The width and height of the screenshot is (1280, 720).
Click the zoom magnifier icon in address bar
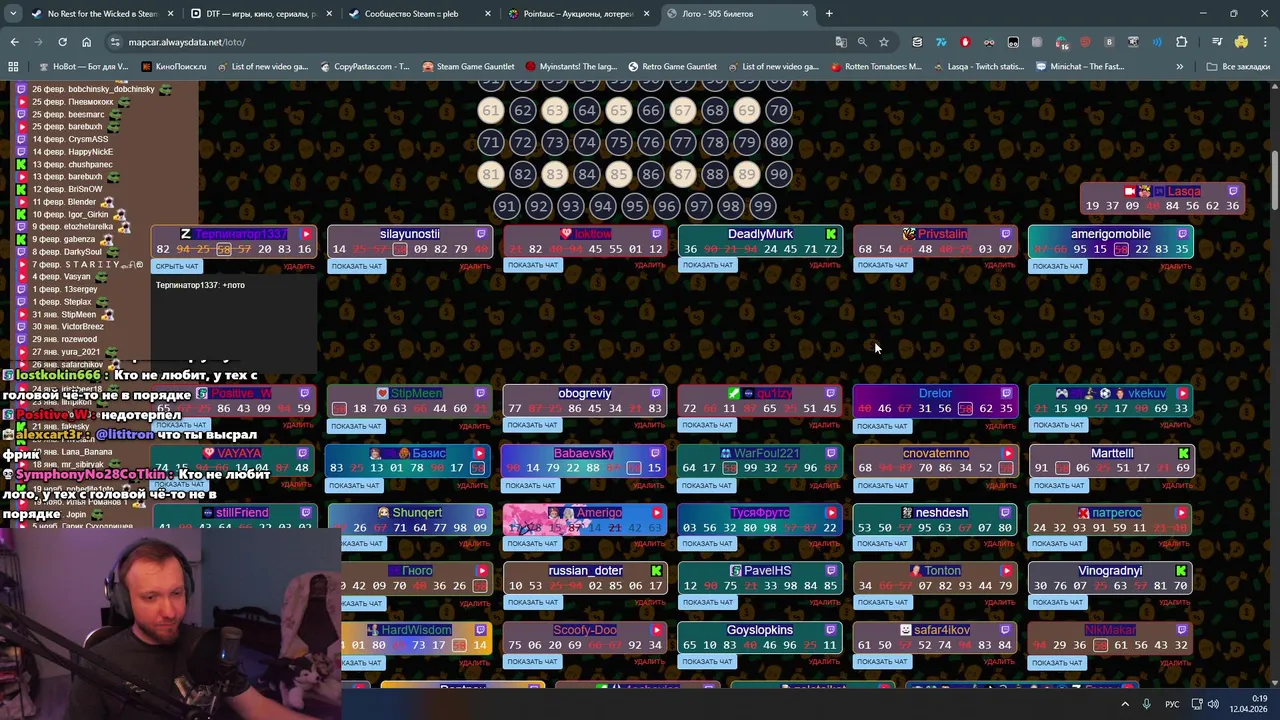click(862, 42)
